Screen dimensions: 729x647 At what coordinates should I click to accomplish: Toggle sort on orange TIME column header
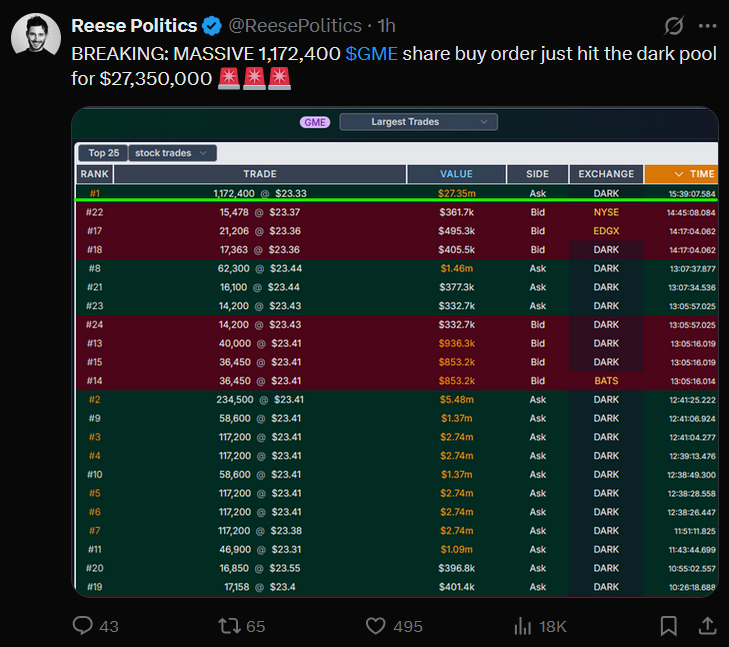(682, 174)
